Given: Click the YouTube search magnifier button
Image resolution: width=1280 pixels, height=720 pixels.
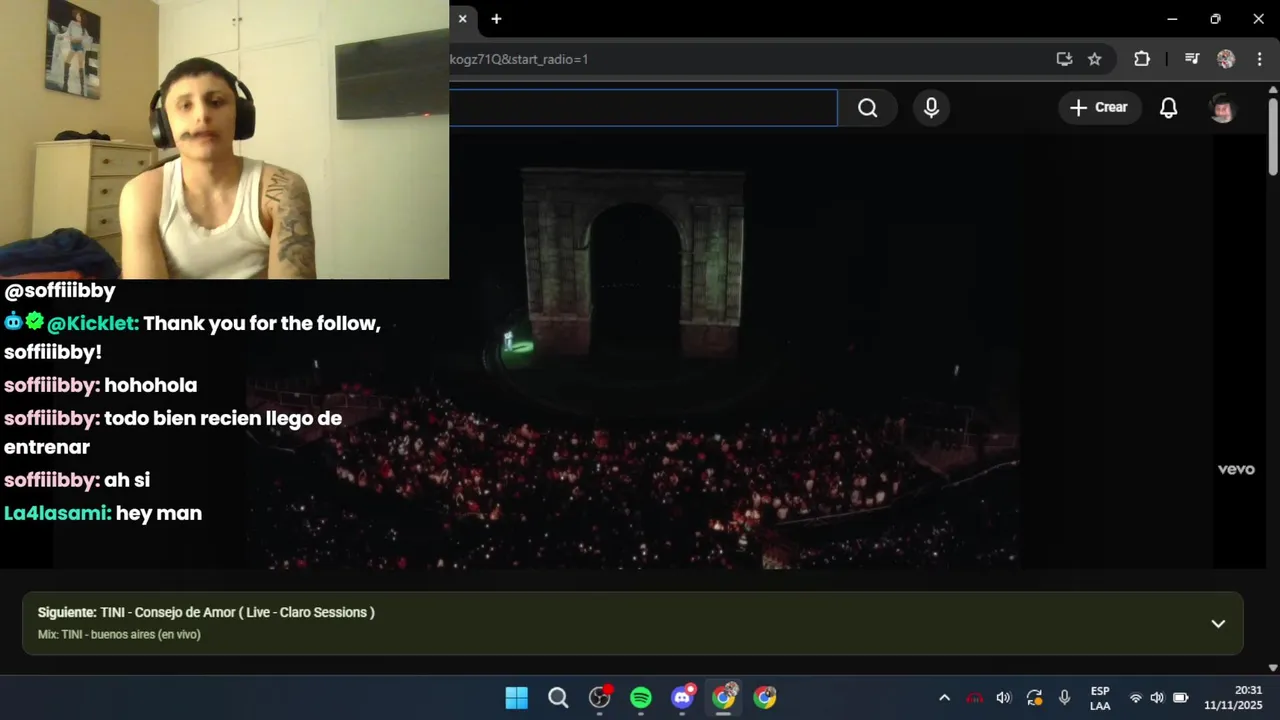Looking at the screenshot, I should pos(867,108).
